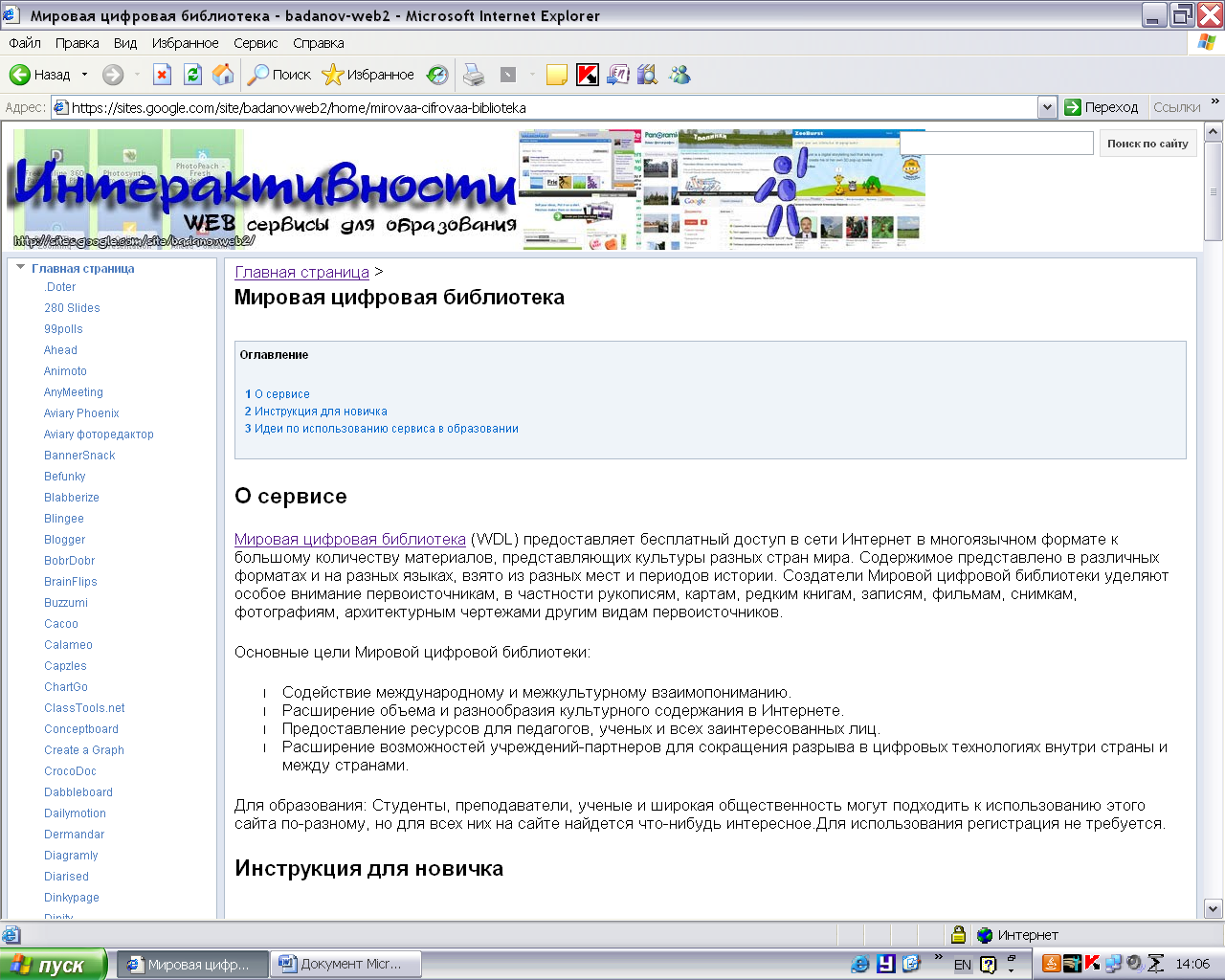
Task: Click the Home page icon
Action: coord(223,75)
